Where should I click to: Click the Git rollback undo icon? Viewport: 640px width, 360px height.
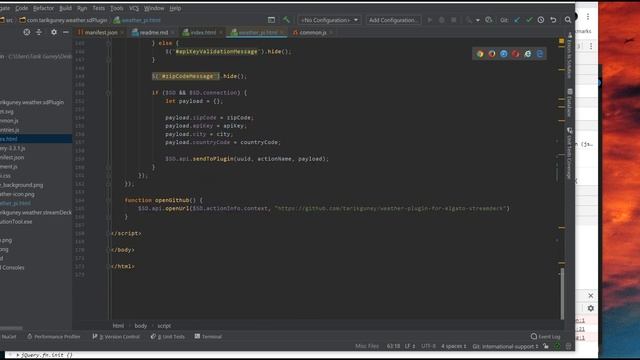point(553,20)
